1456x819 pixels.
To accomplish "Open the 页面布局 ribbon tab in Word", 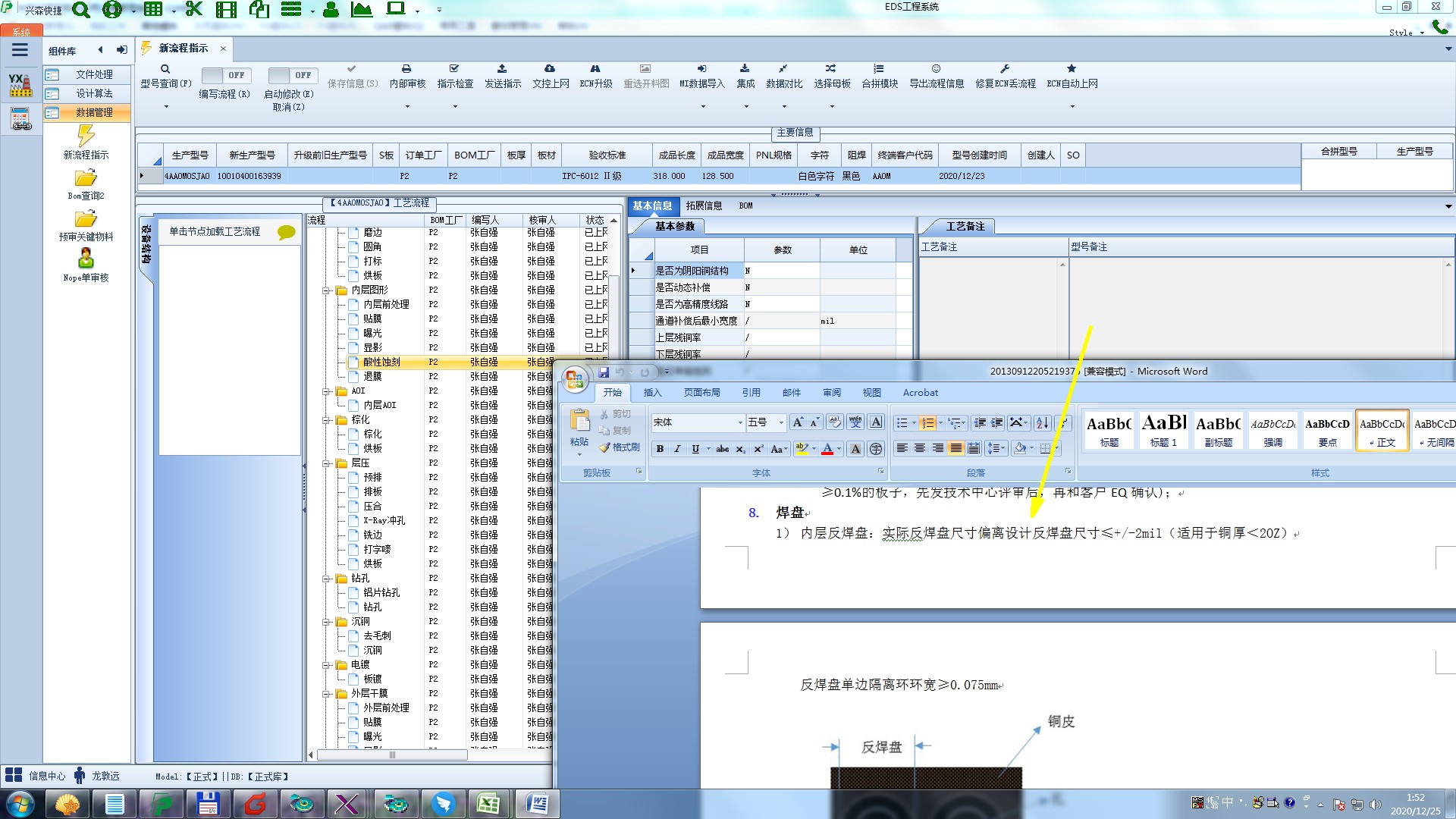I will [x=701, y=393].
